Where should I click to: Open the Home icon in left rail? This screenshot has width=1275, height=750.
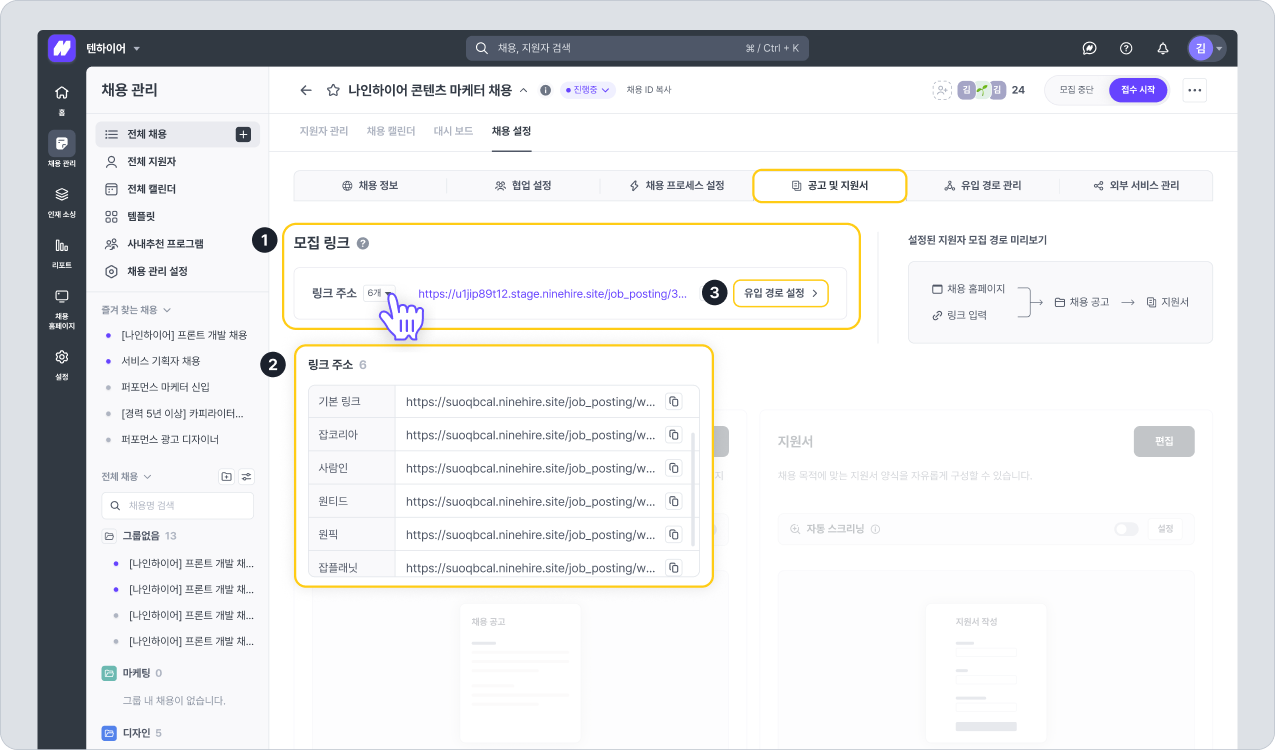62,97
